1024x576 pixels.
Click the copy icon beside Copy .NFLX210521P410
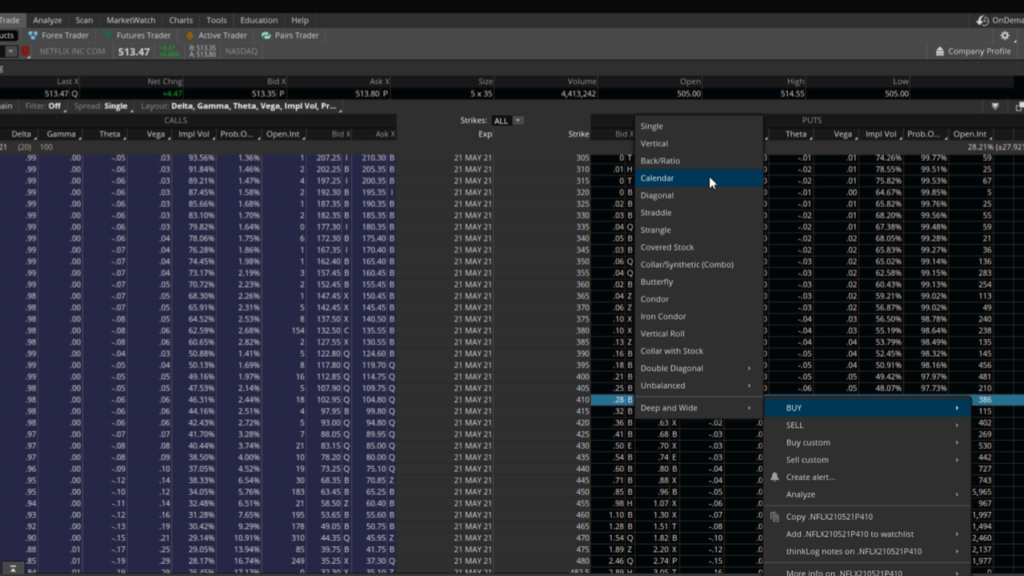coord(775,517)
